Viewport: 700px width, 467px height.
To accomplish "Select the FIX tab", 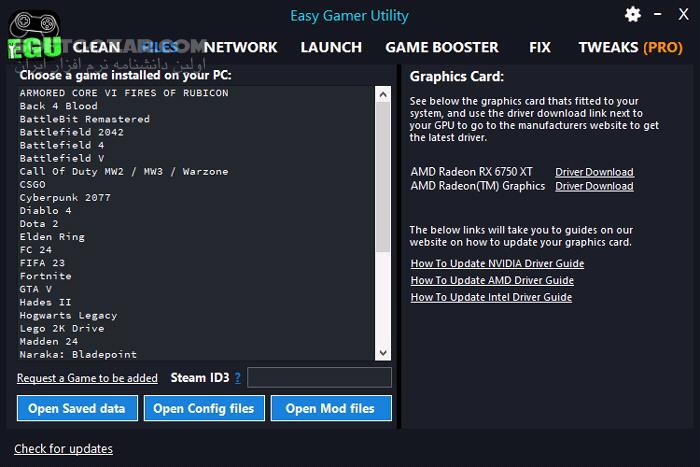I will coord(540,47).
